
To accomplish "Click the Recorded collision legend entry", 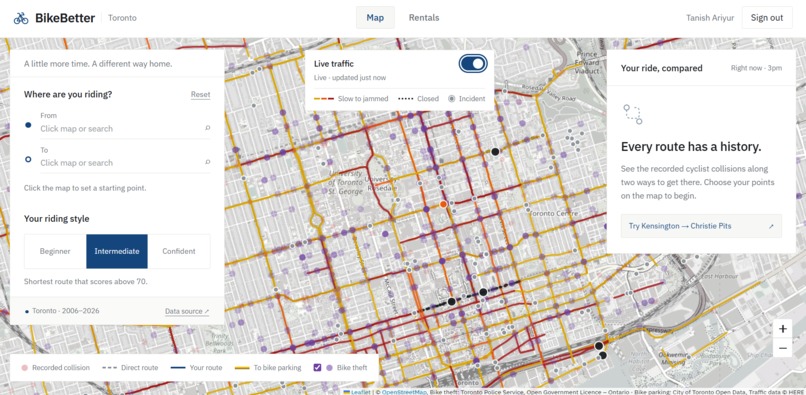I will click(55, 368).
